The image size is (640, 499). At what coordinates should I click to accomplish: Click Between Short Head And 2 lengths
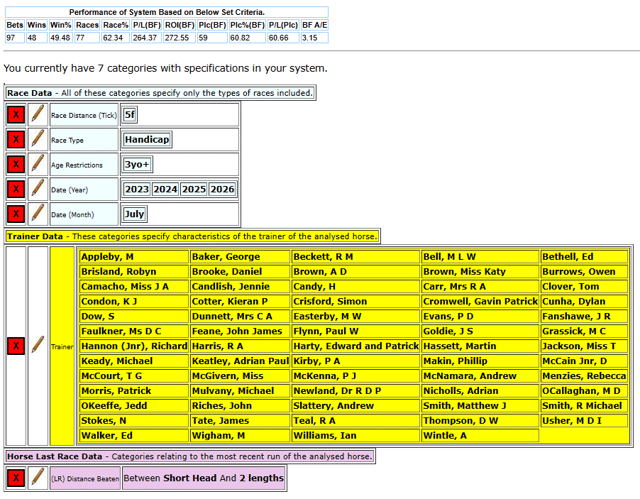[x=203, y=478]
